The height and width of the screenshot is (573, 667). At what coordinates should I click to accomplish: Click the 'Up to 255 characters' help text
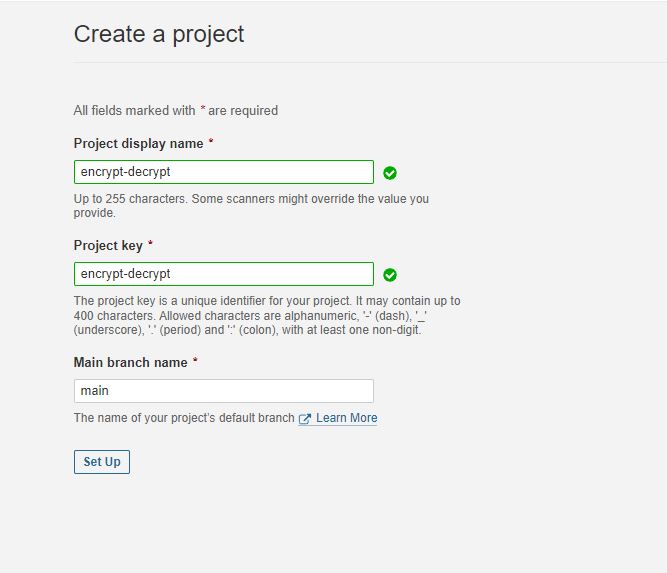tap(251, 206)
